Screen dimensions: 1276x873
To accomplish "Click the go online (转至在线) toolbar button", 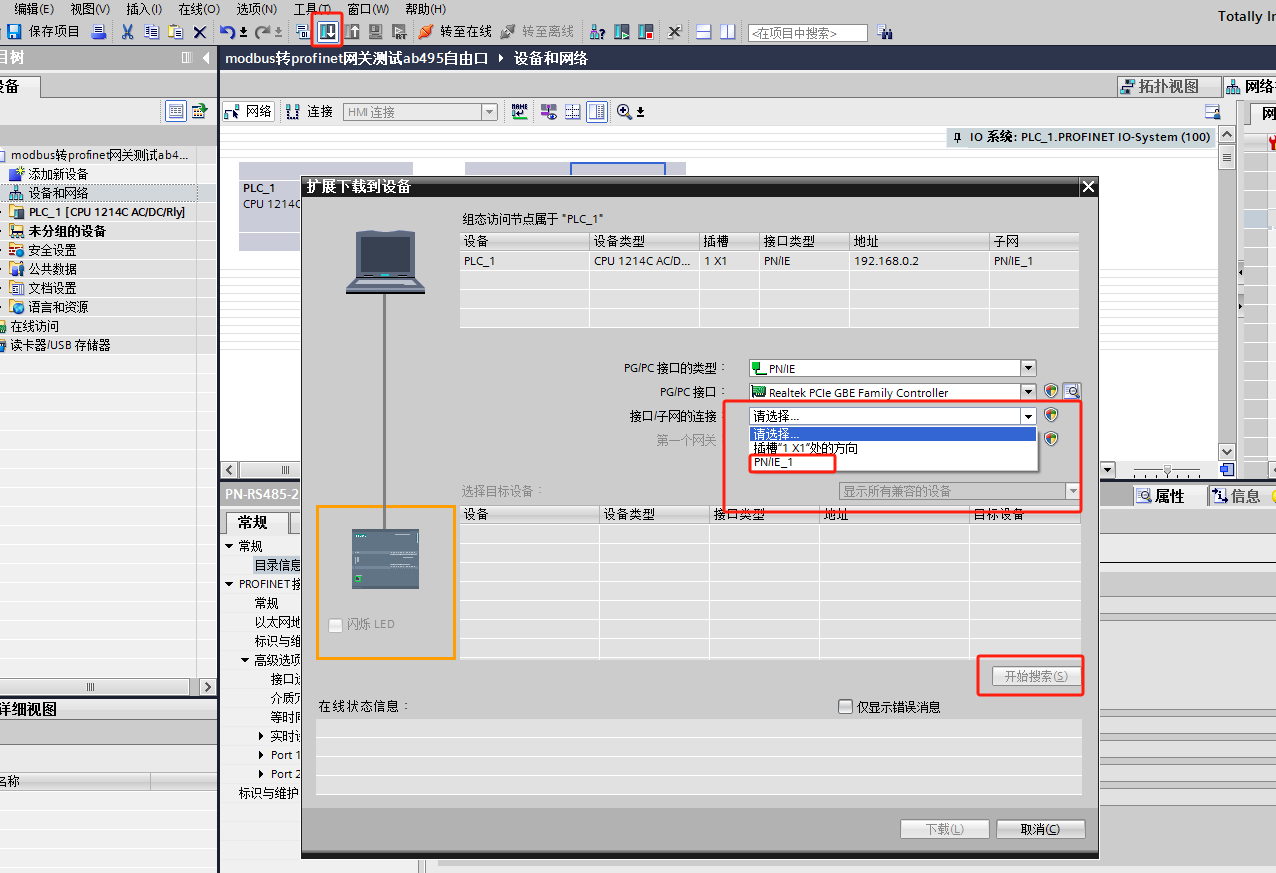I will [455, 32].
